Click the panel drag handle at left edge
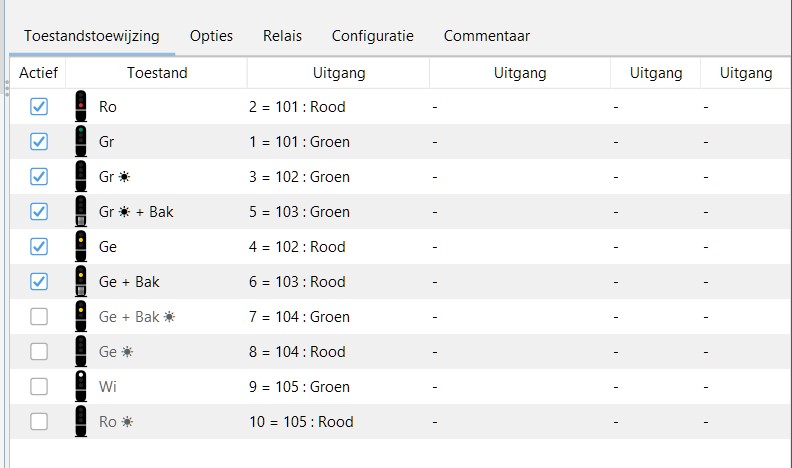 point(5,88)
